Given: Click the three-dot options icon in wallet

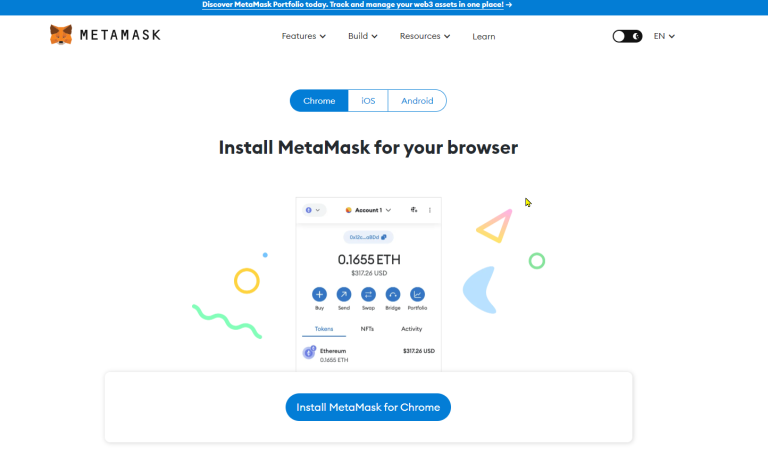Looking at the screenshot, I should [430, 210].
